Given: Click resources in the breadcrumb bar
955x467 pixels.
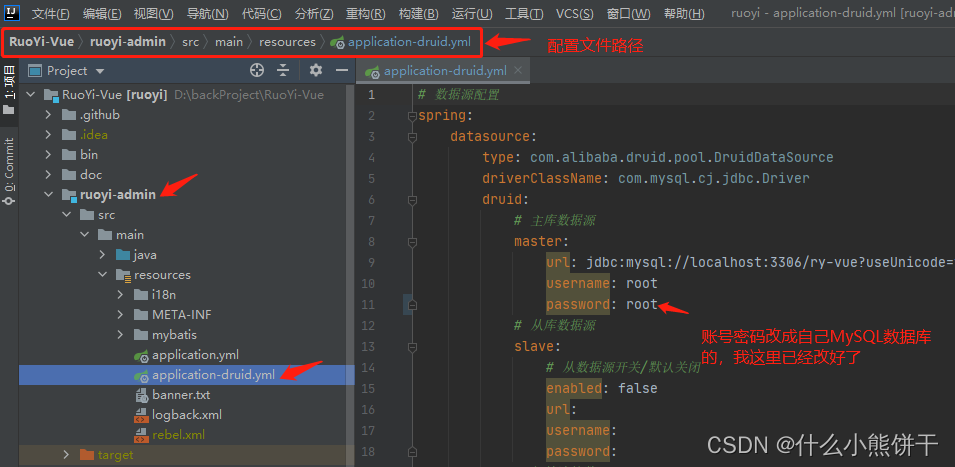Looking at the screenshot, I should point(287,42).
